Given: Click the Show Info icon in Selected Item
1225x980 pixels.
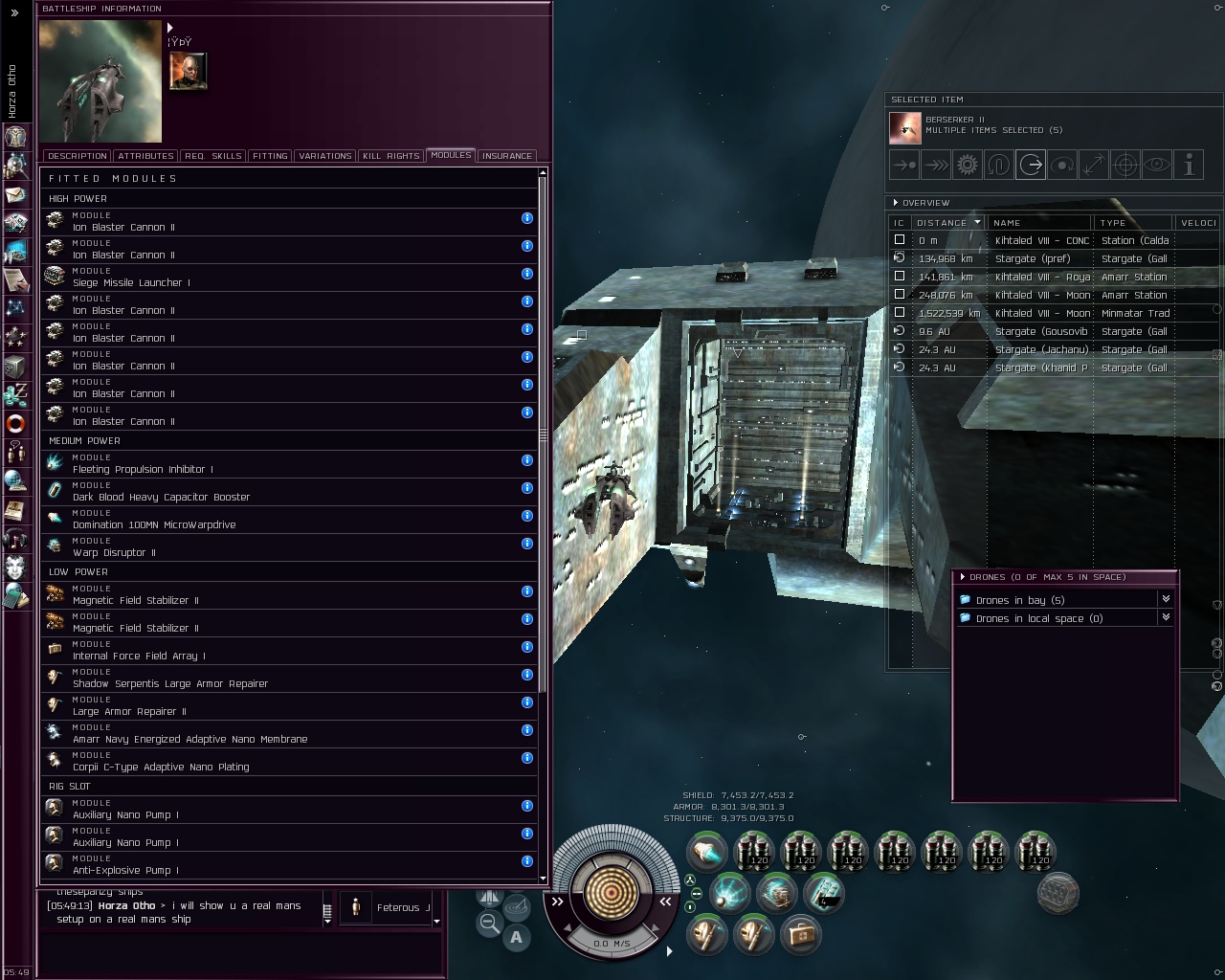Looking at the screenshot, I should point(1189,165).
